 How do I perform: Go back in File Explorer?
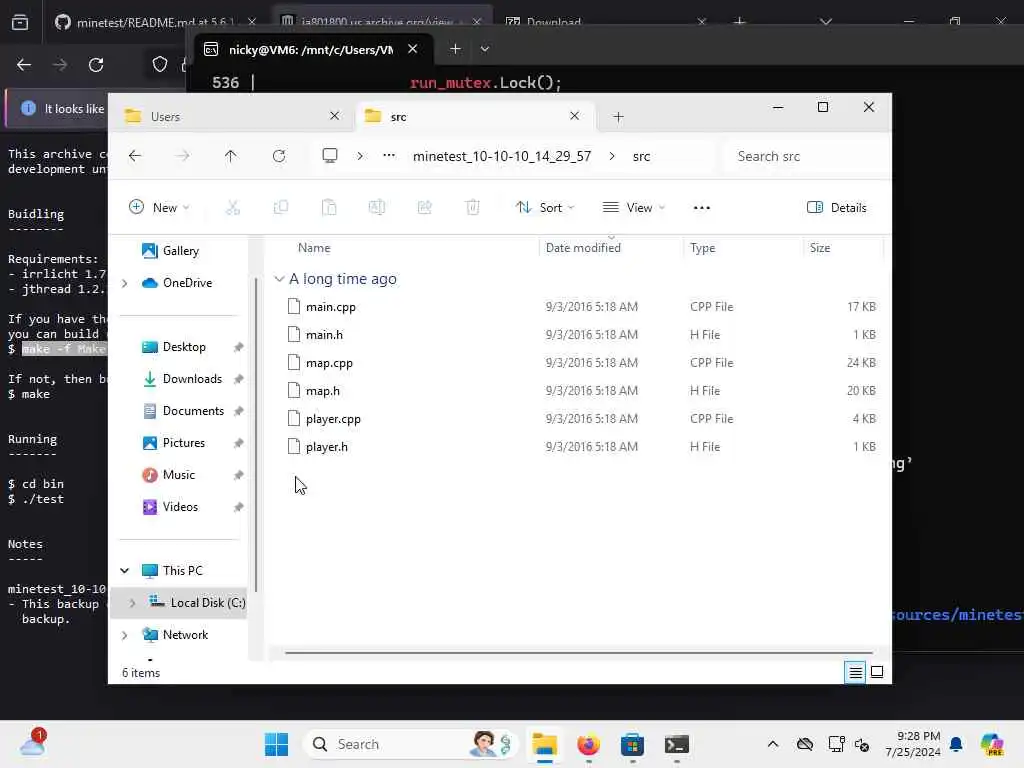pos(135,156)
